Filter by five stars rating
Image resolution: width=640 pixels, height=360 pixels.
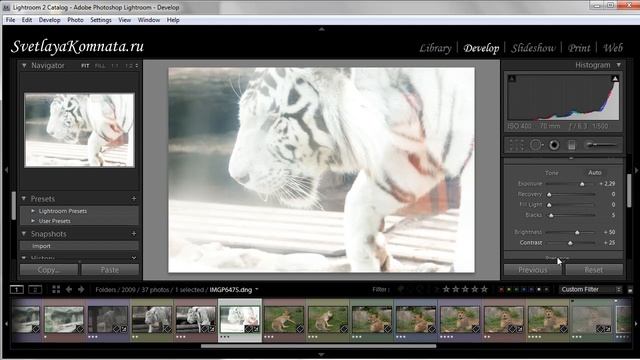click(484, 289)
